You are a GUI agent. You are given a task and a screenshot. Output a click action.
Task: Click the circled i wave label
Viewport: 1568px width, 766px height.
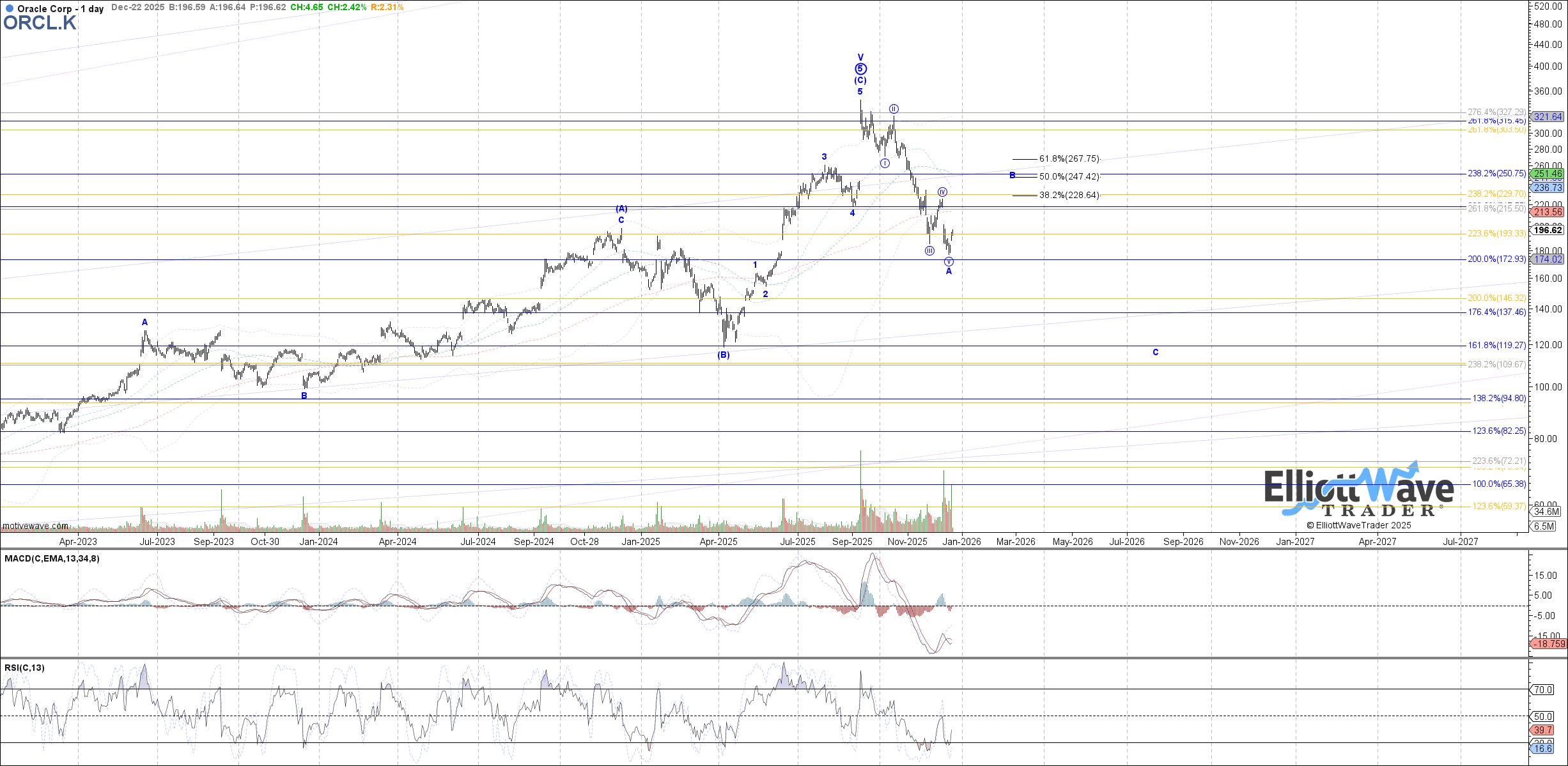885,163
